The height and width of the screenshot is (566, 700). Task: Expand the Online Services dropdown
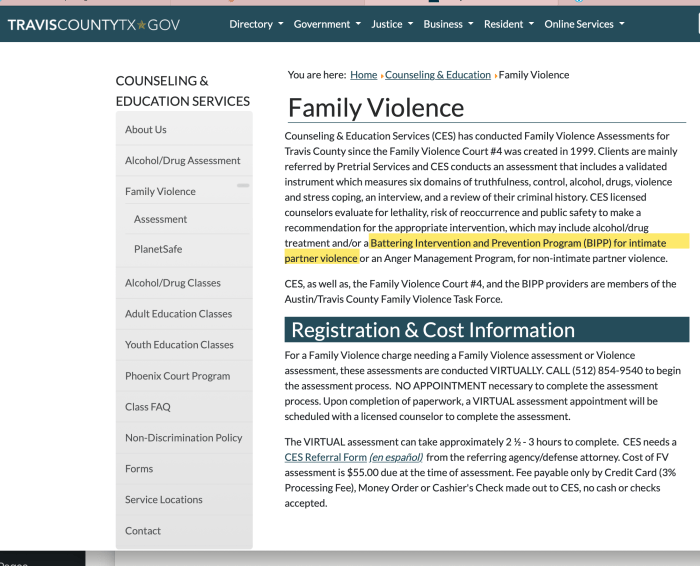(x=584, y=24)
